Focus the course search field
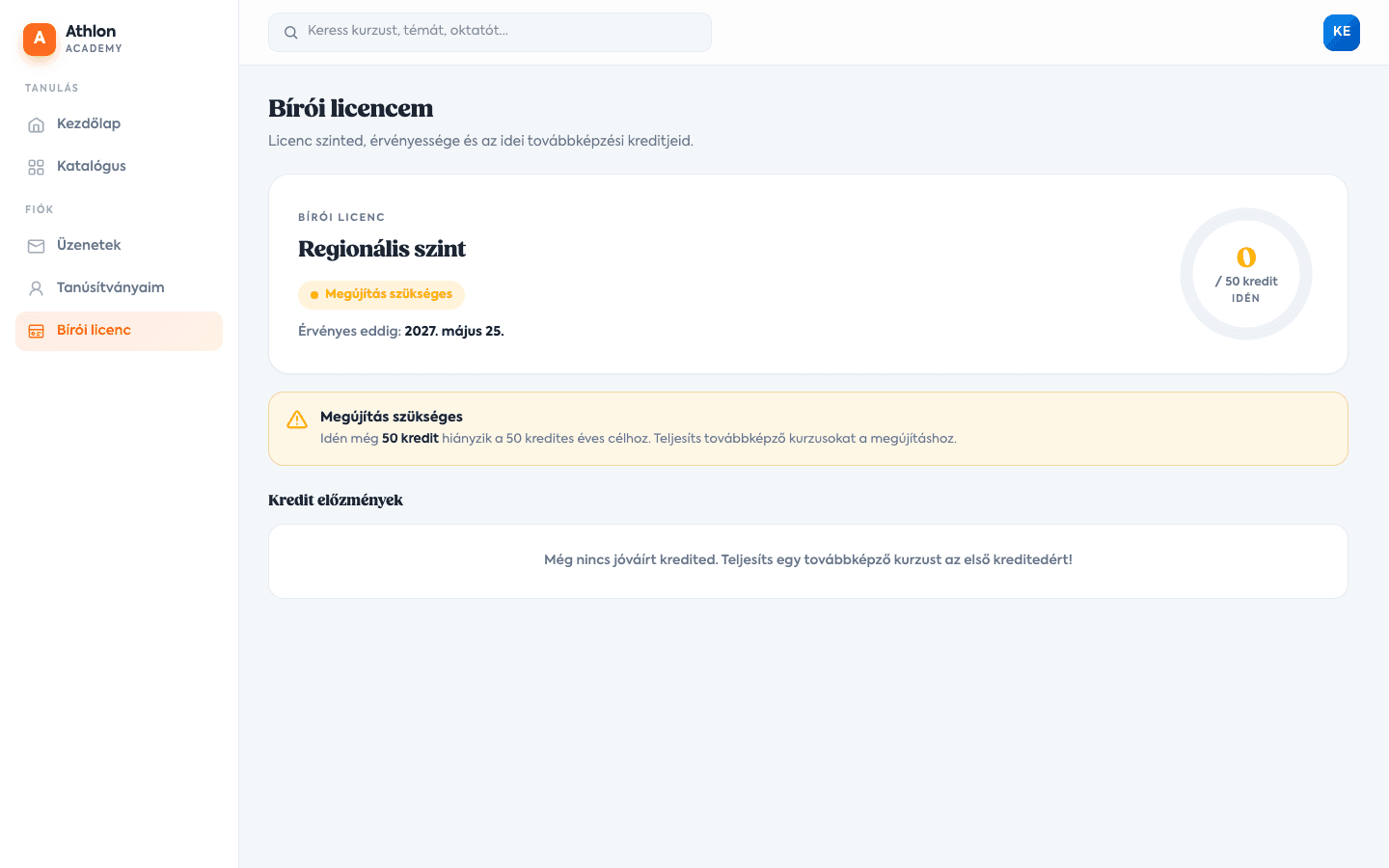This screenshot has width=1389, height=868. 490,32
